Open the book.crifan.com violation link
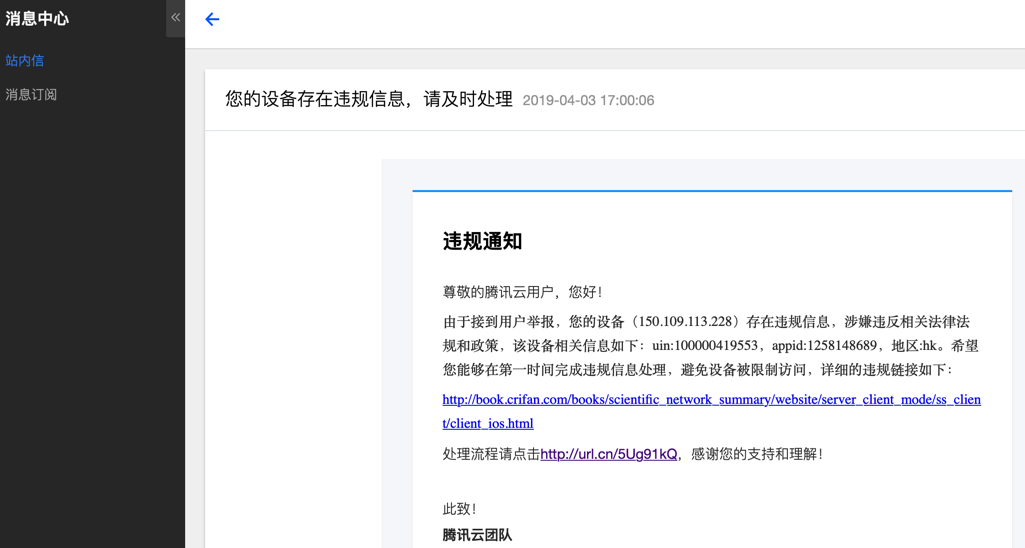1025x548 pixels. [711, 411]
